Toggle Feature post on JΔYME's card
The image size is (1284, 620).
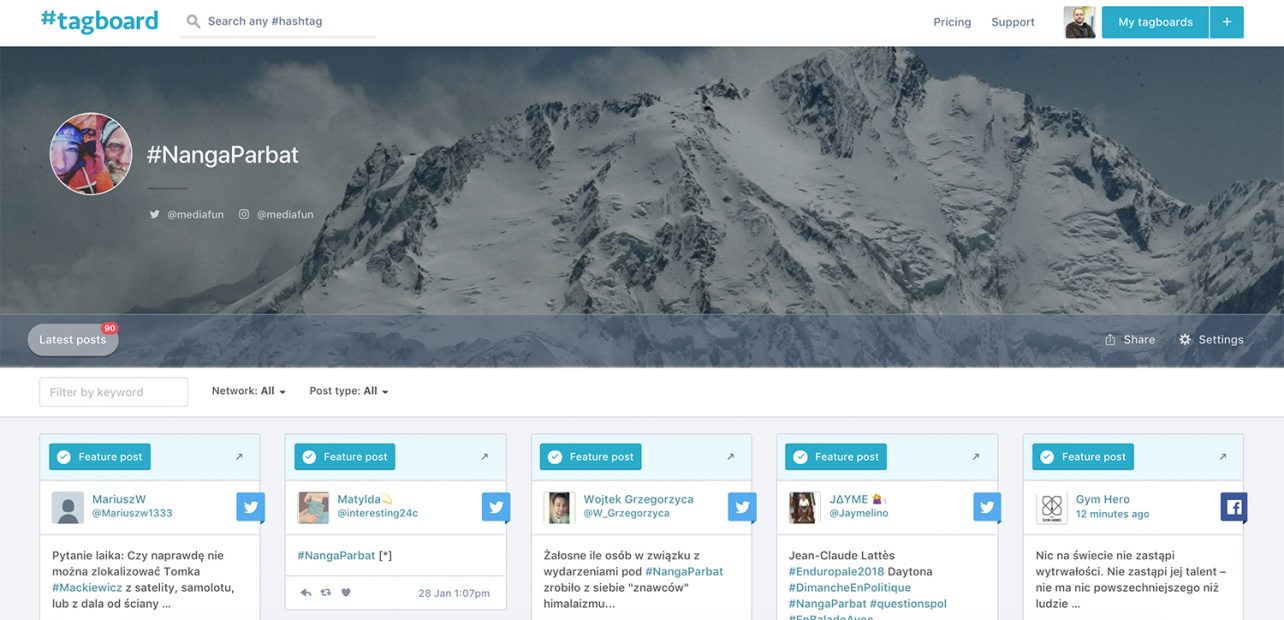pos(836,457)
